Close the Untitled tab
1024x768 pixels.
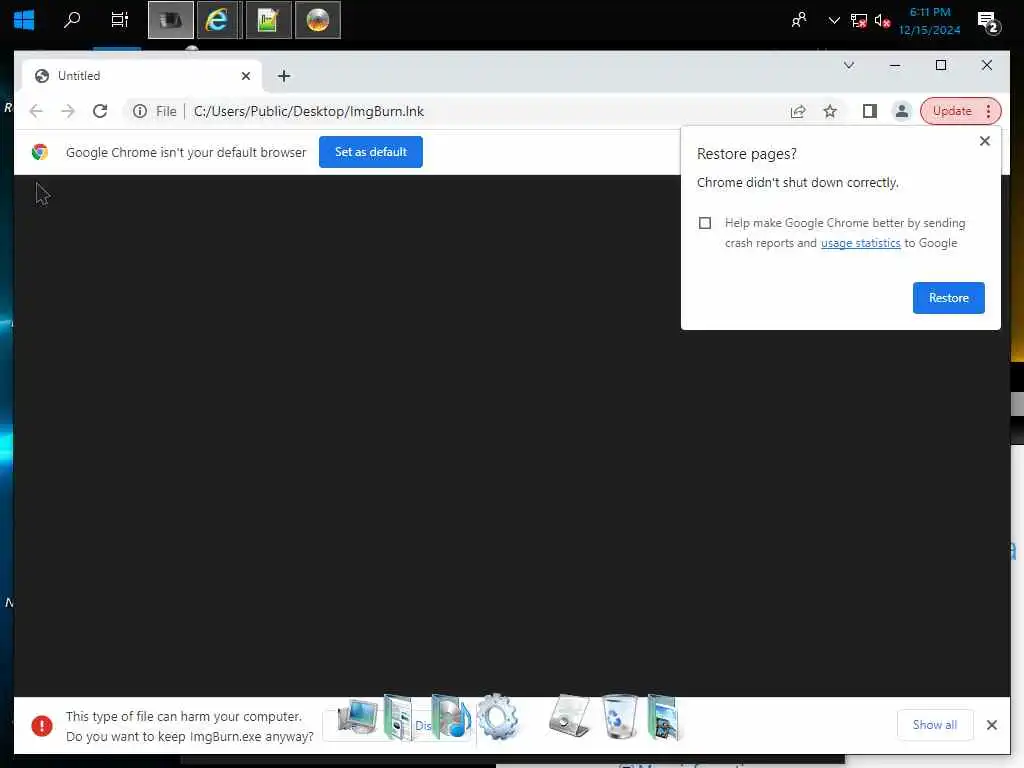point(246,76)
